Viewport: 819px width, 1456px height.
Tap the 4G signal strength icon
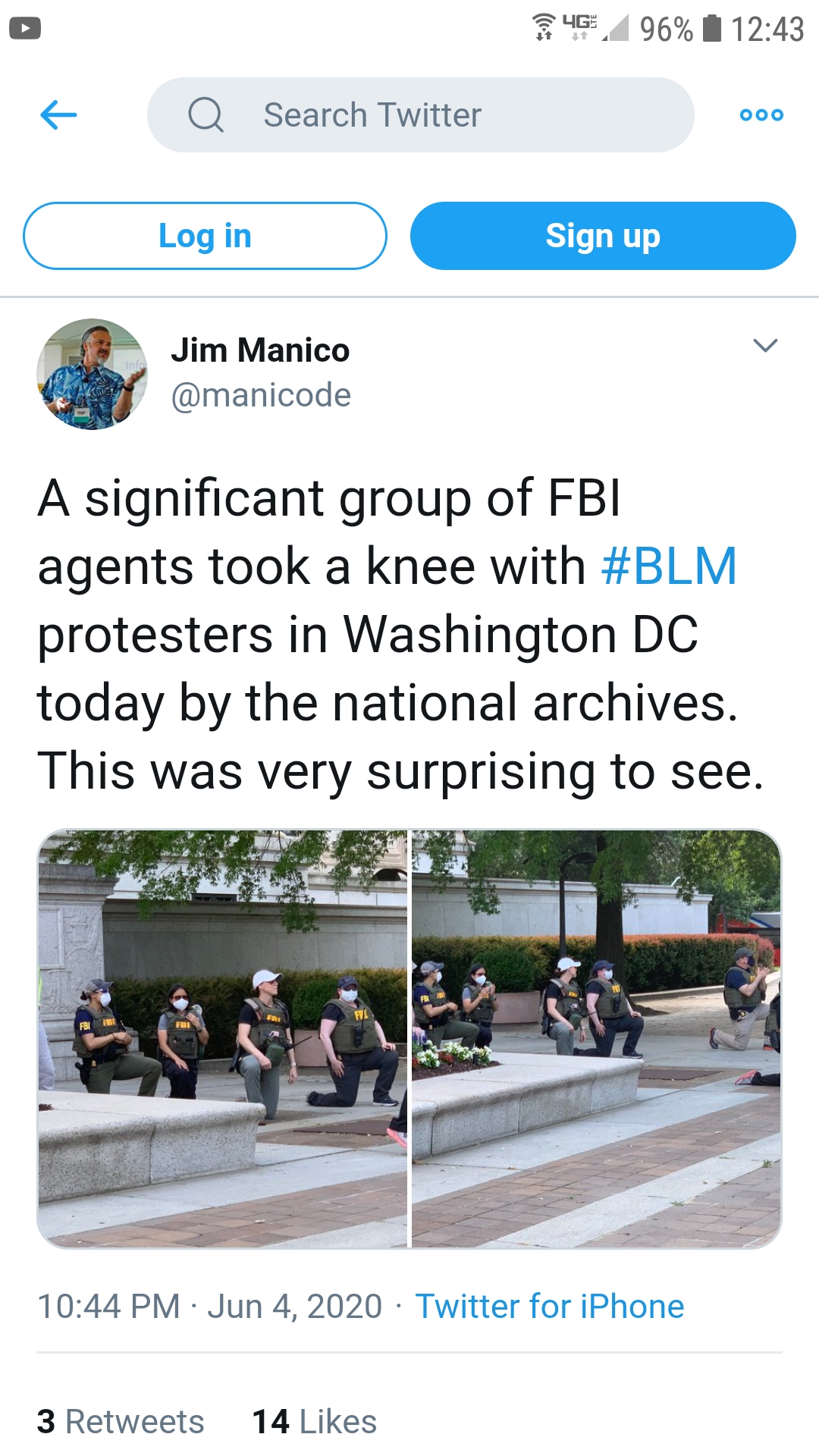point(597,27)
